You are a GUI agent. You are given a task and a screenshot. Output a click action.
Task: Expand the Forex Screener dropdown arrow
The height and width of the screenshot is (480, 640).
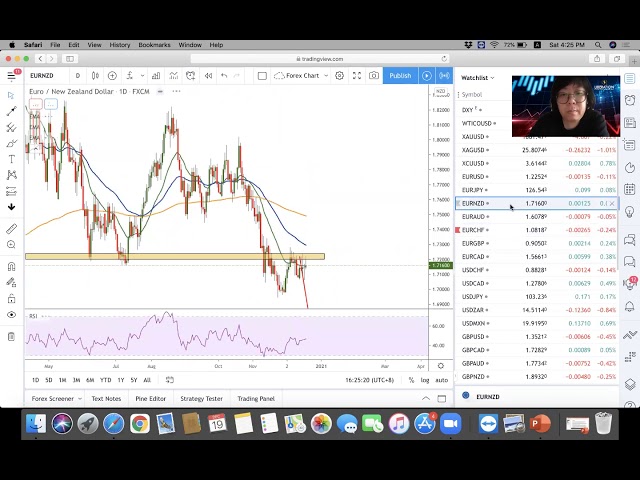(80, 398)
